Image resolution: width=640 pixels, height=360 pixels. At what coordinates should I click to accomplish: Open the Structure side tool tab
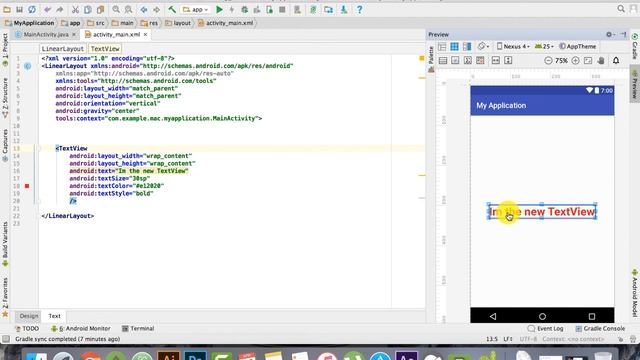click(x=5, y=97)
